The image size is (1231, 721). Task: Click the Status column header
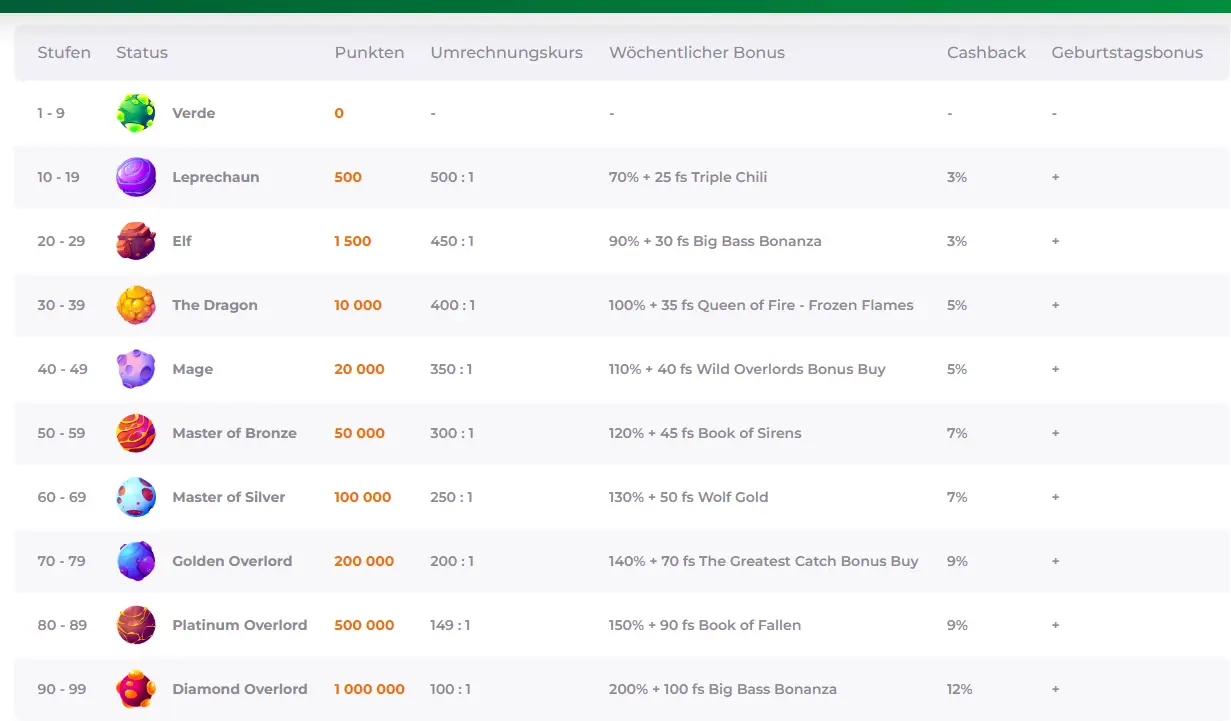click(x=142, y=53)
